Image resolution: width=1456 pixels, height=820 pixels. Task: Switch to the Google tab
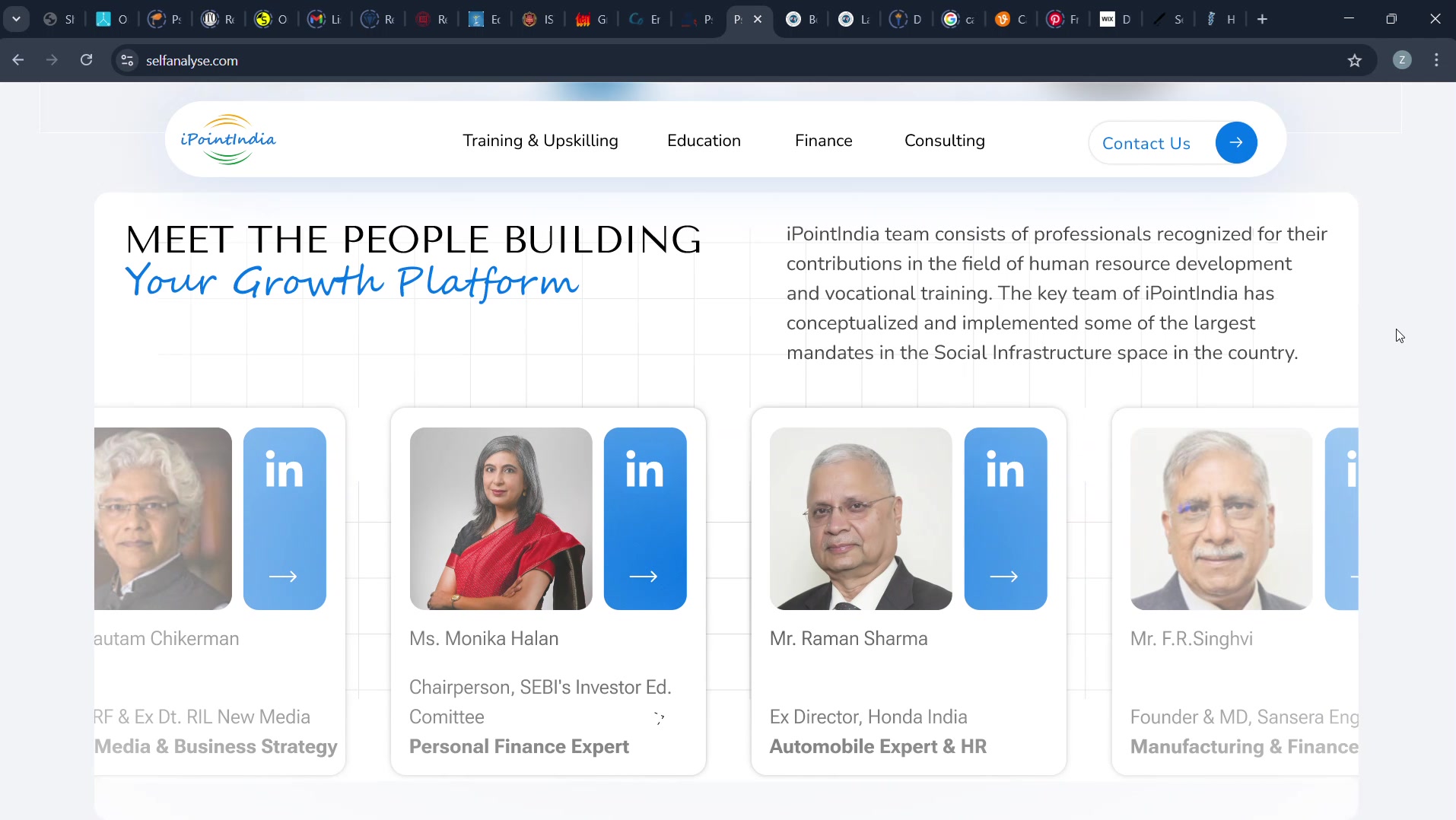[958, 19]
